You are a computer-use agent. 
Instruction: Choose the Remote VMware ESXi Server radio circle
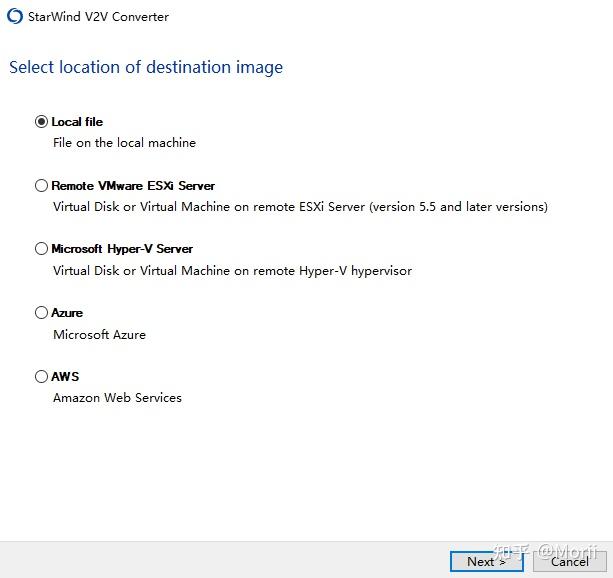(x=41, y=185)
